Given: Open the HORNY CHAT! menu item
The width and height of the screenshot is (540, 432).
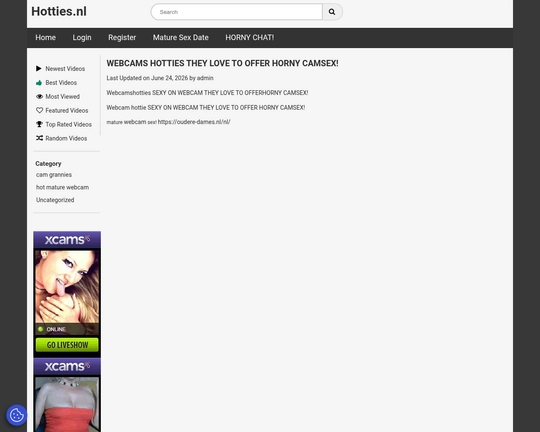Looking at the screenshot, I should pyautogui.click(x=250, y=38).
